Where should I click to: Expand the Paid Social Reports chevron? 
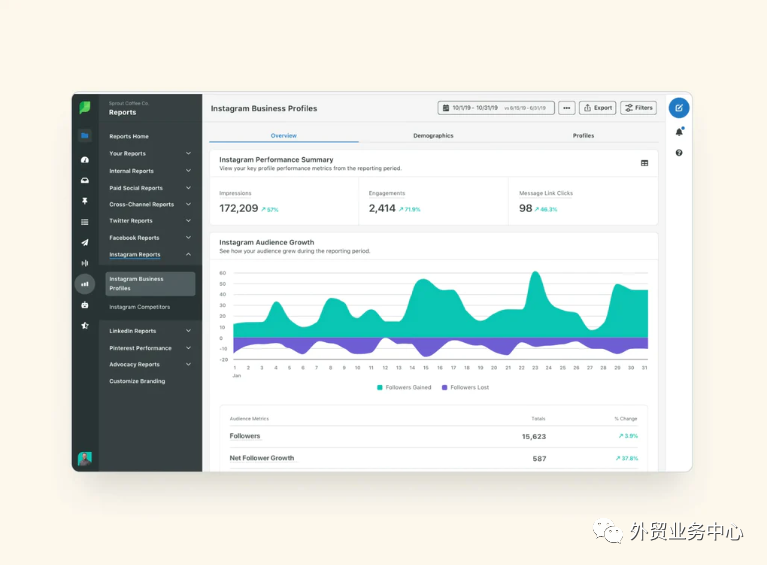point(189,188)
